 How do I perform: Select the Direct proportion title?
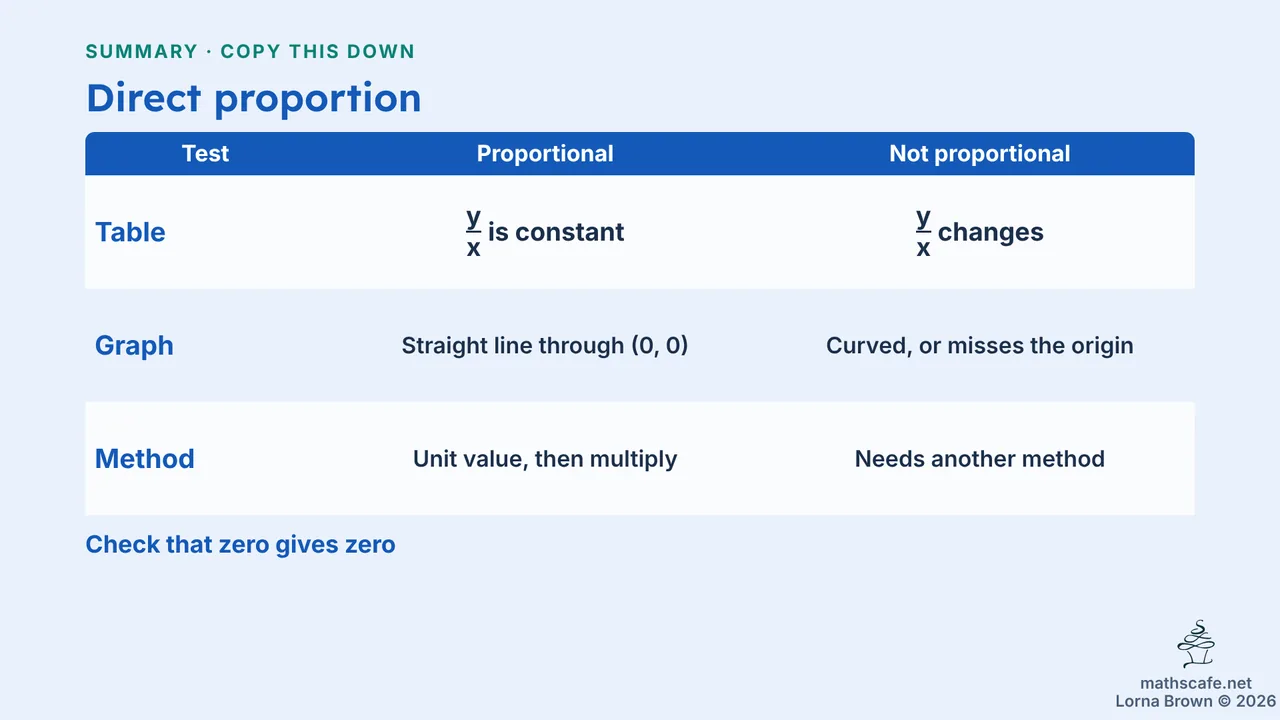[x=254, y=98]
